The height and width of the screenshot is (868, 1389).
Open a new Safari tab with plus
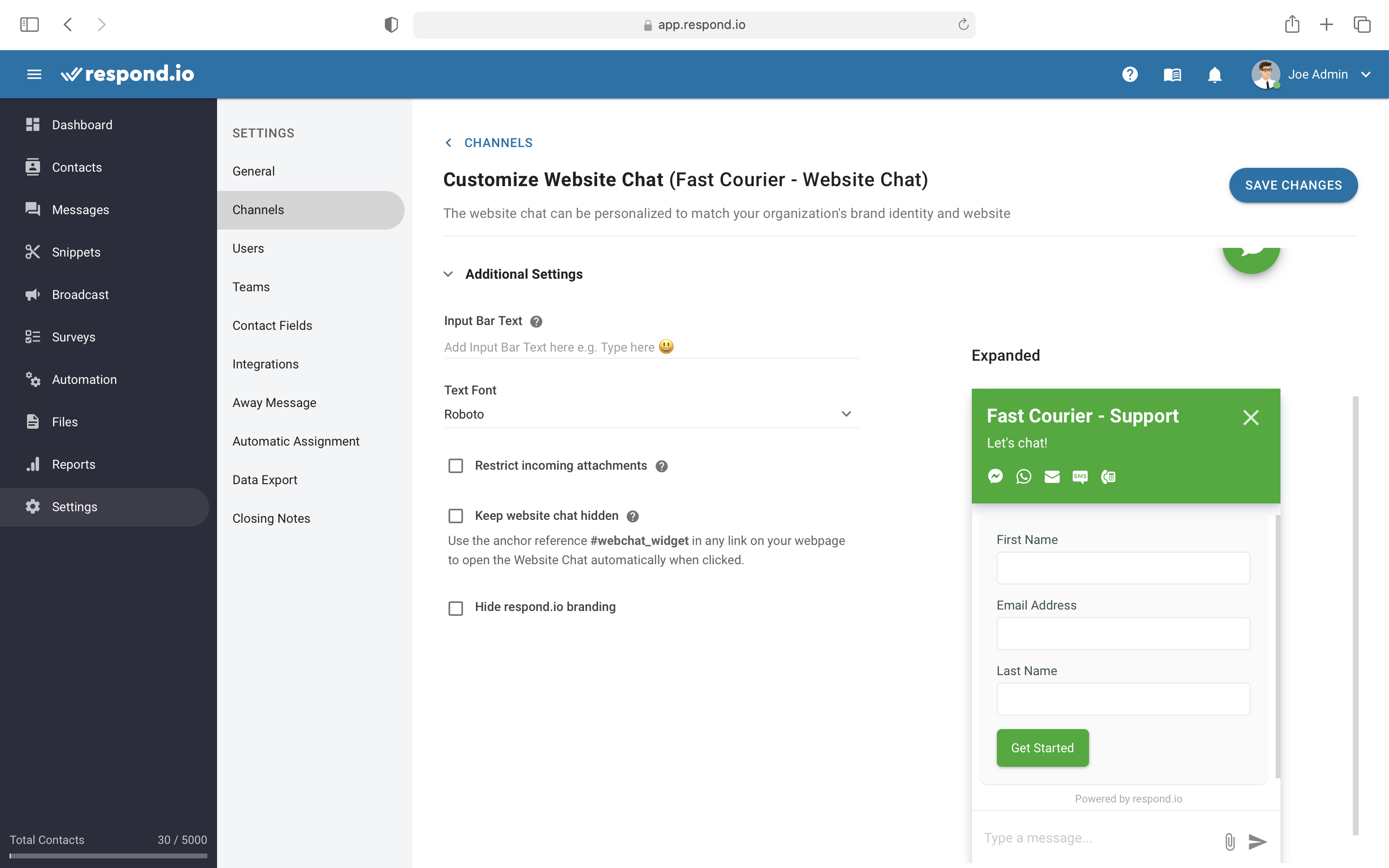[x=1326, y=25]
